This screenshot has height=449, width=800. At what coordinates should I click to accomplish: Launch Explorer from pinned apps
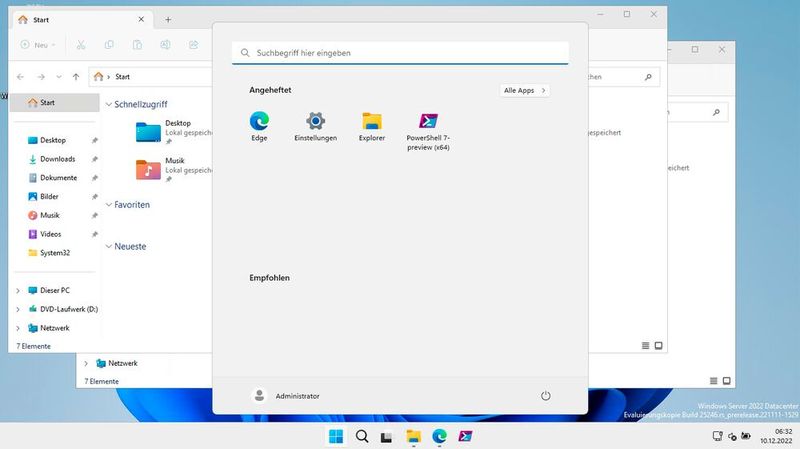372,127
